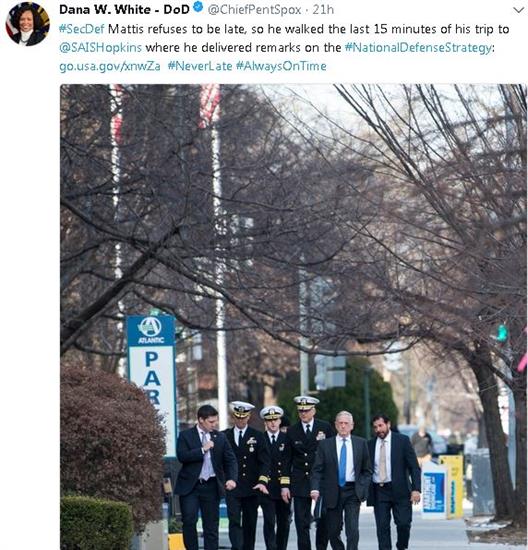Click the blue verified badge icon

pos(198,7)
